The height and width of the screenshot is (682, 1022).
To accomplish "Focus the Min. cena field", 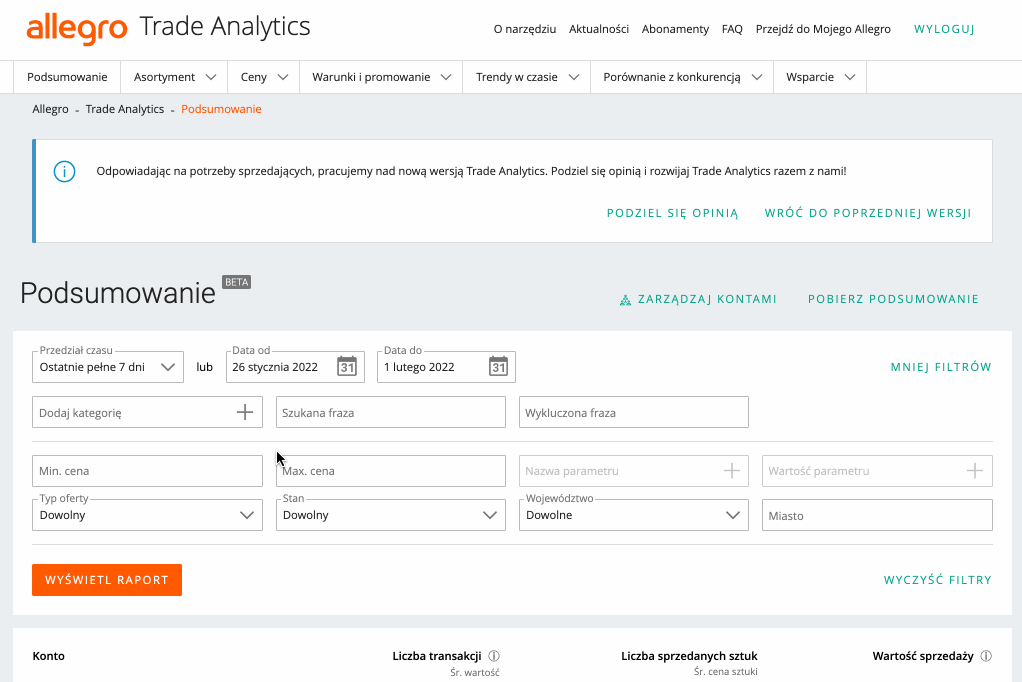I will click(147, 471).
